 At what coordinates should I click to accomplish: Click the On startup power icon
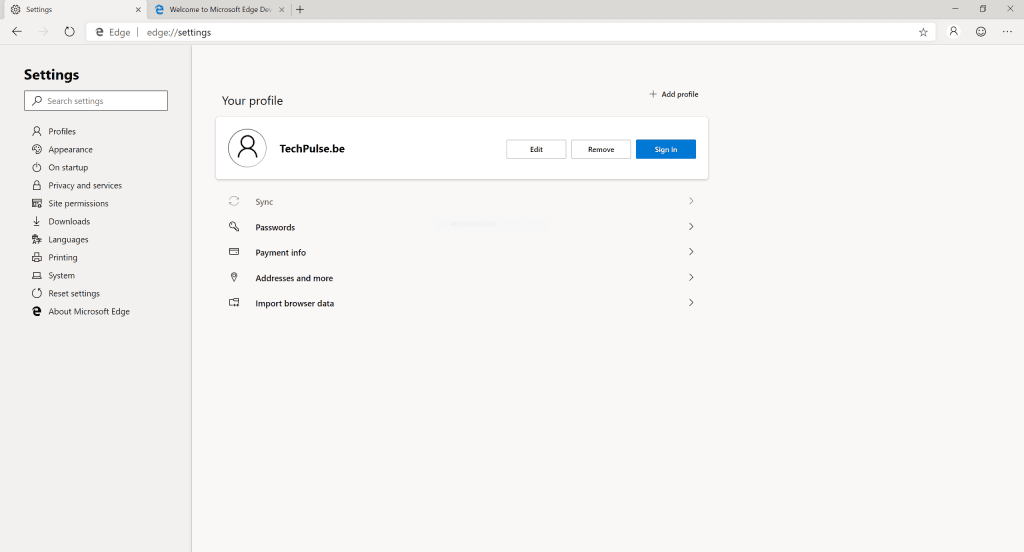point(37,167)
